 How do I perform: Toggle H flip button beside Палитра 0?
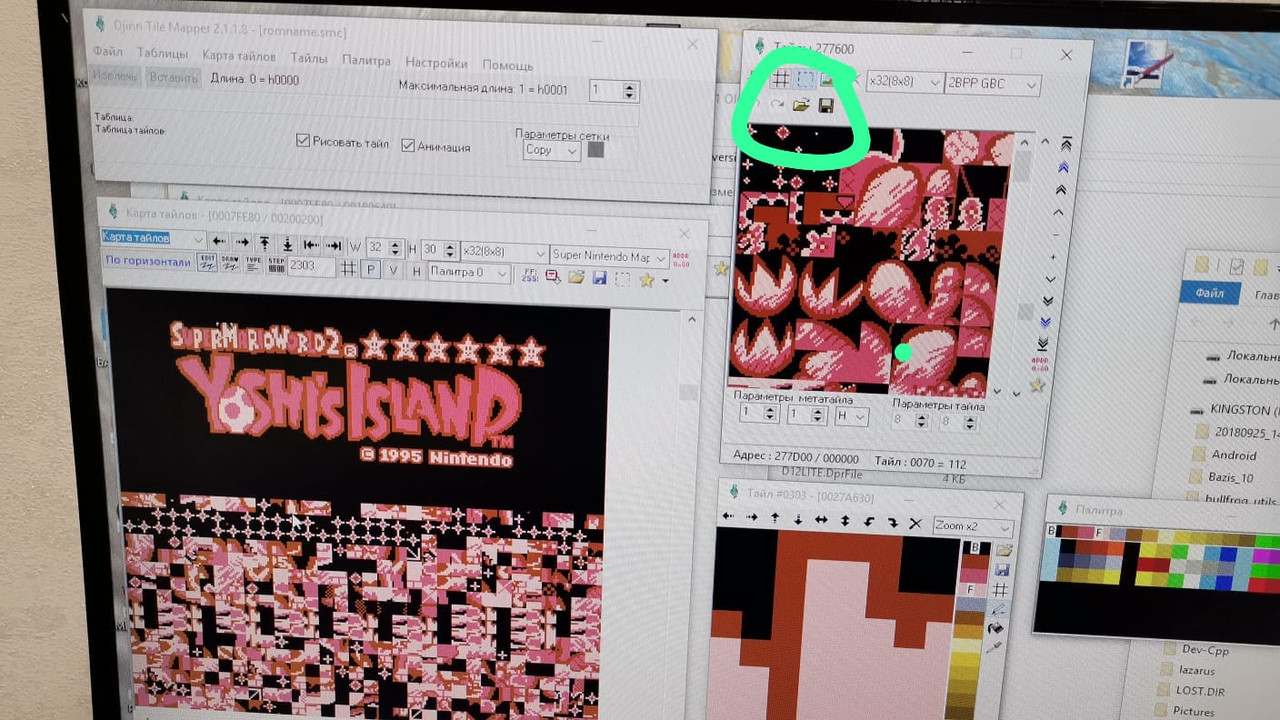416,270
